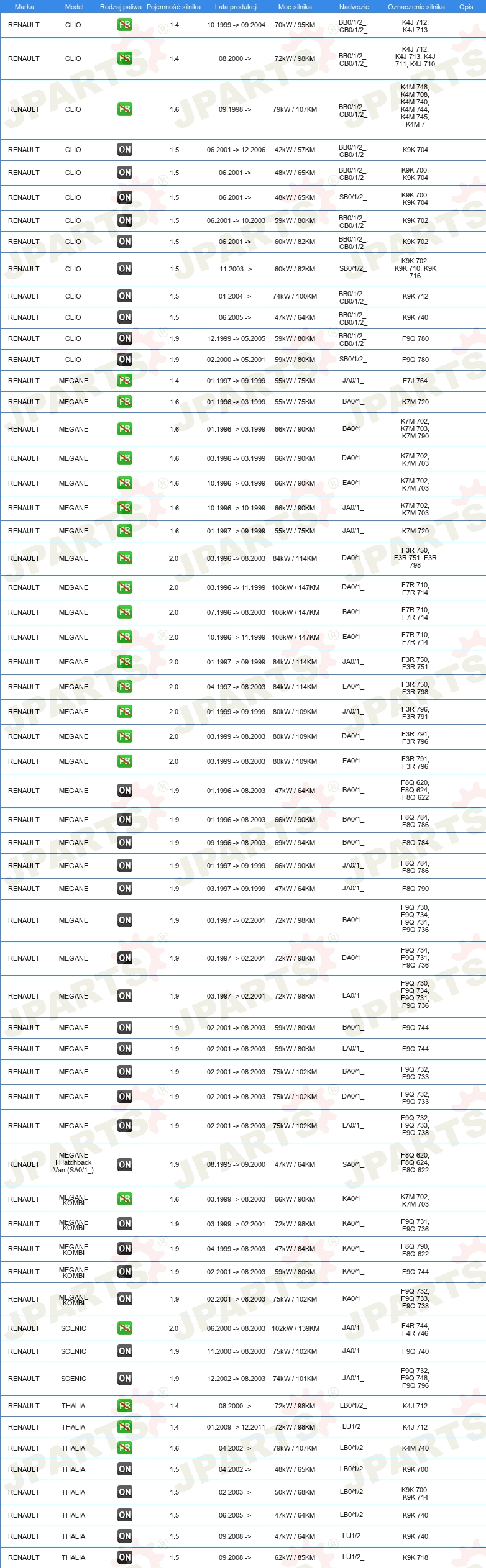Select engine cell K9K 702, K9K 710, K9K 716
486x1568 pixels.
[415, 269]
